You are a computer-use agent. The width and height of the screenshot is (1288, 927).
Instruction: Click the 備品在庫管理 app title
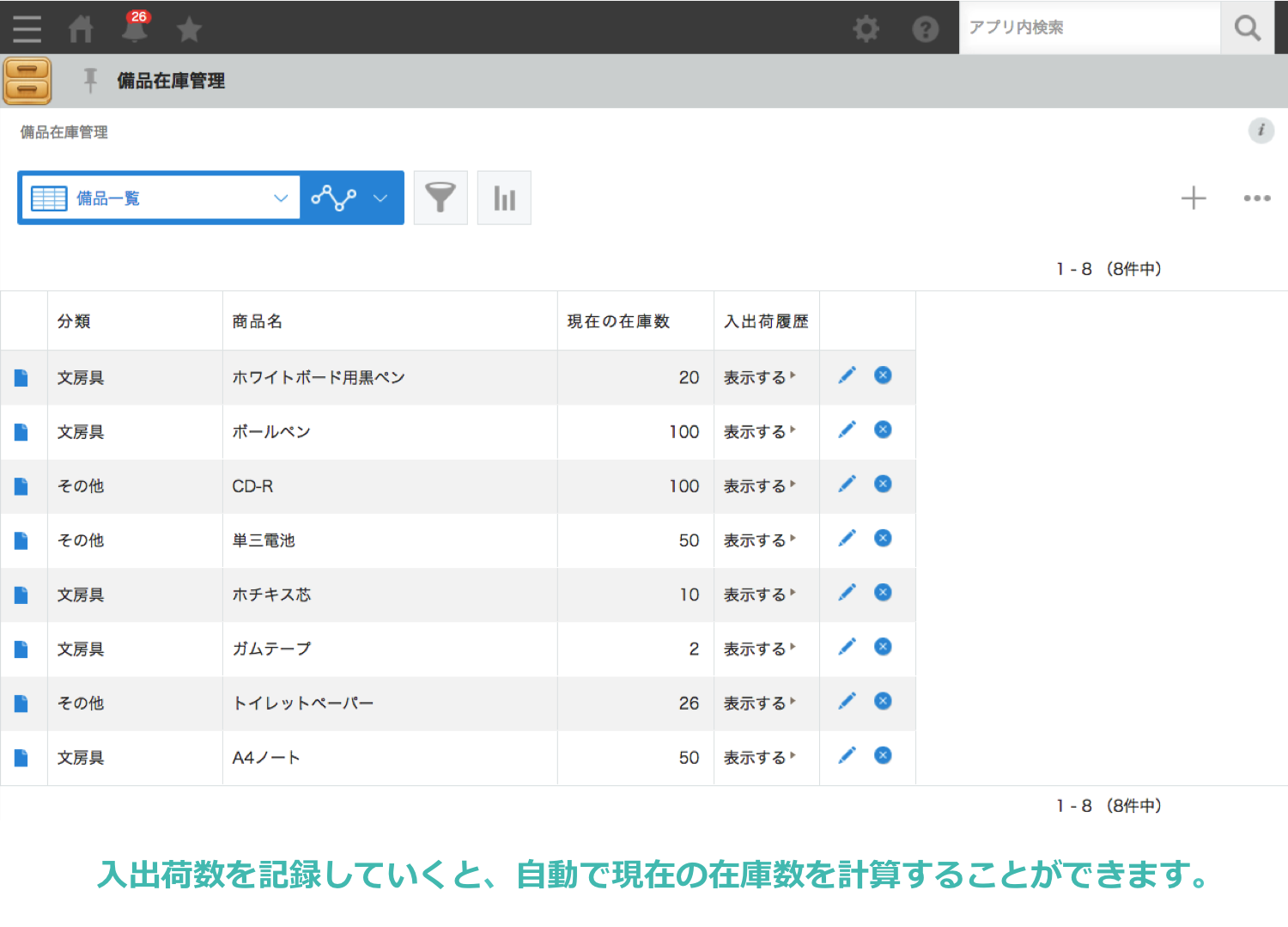coord(171,81)
